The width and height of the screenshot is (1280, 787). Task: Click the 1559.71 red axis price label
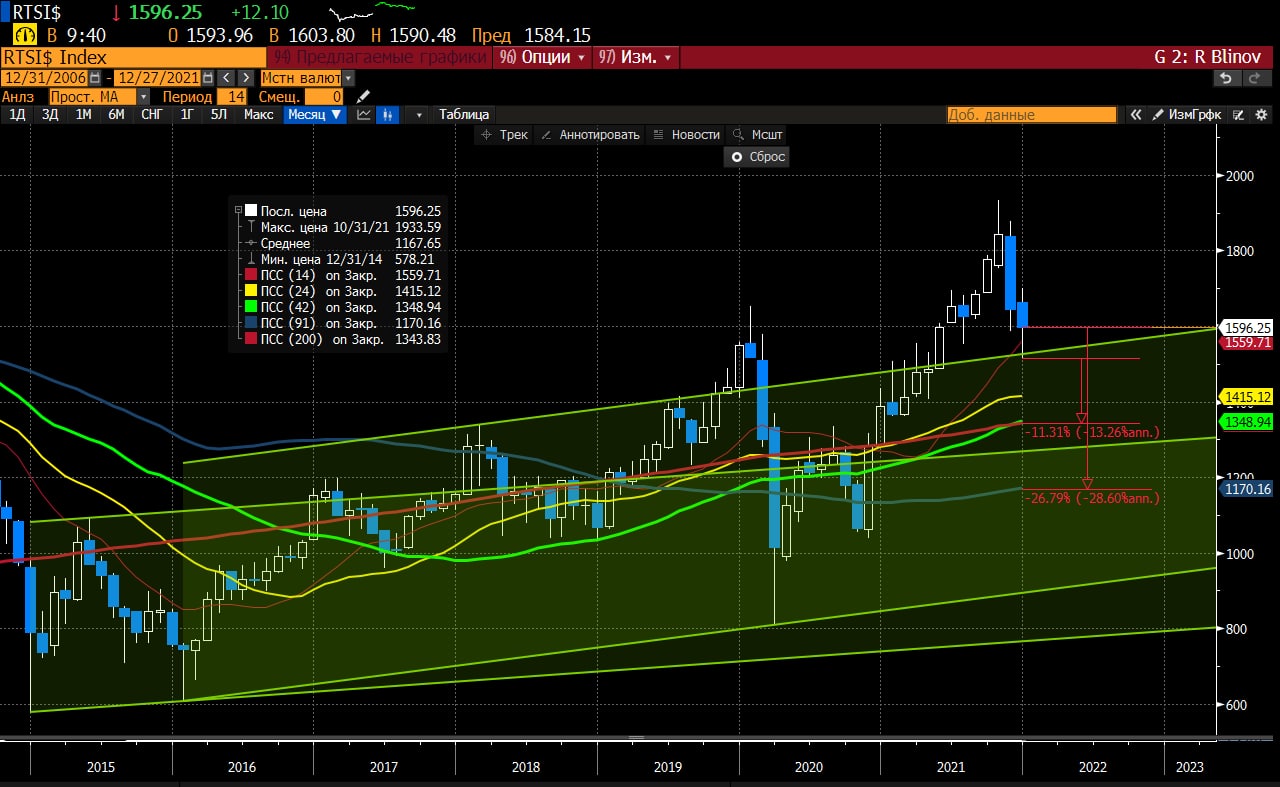[1247, 342]
